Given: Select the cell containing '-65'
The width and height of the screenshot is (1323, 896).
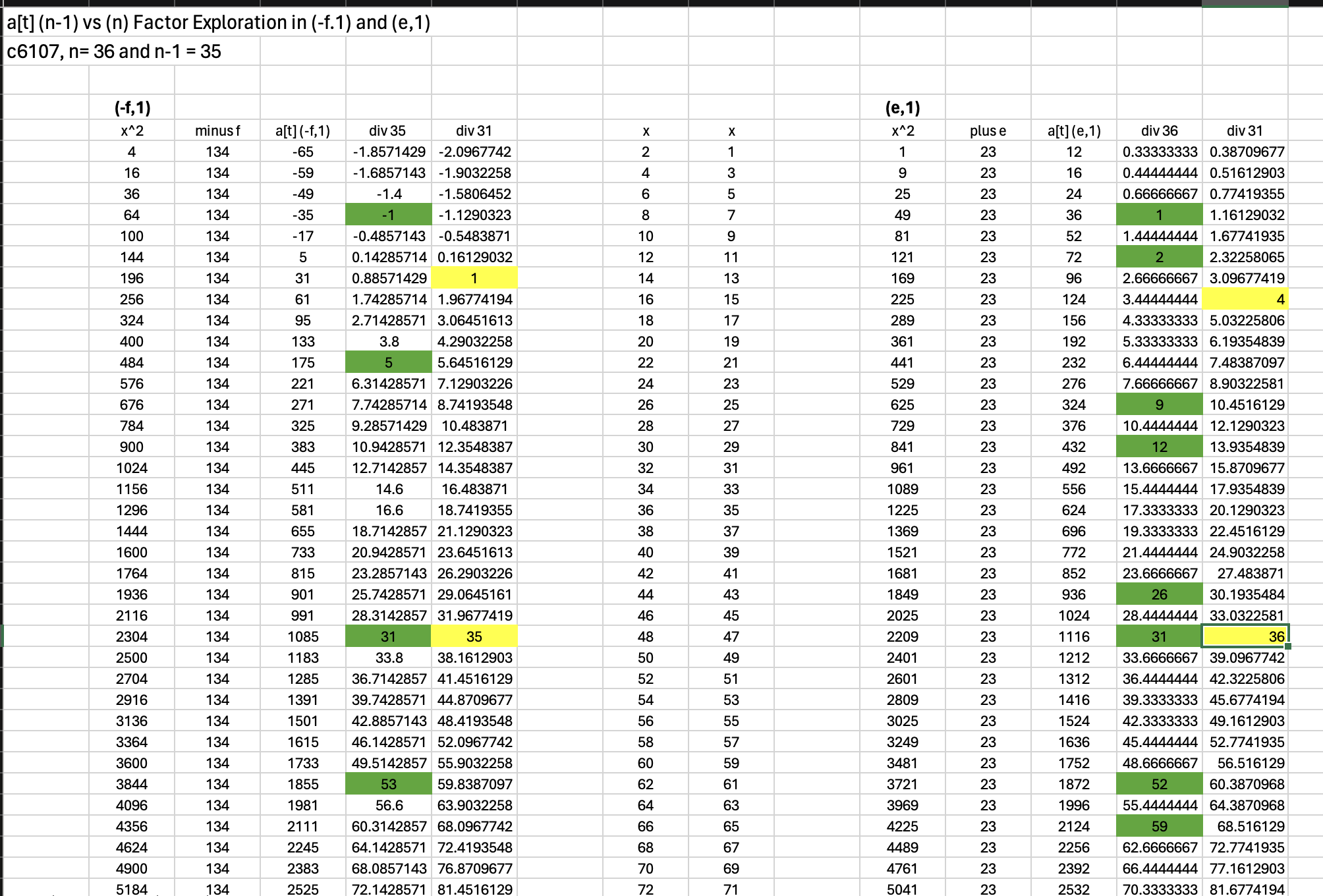Looking at the screenshot, I should [x=303, y=152].
